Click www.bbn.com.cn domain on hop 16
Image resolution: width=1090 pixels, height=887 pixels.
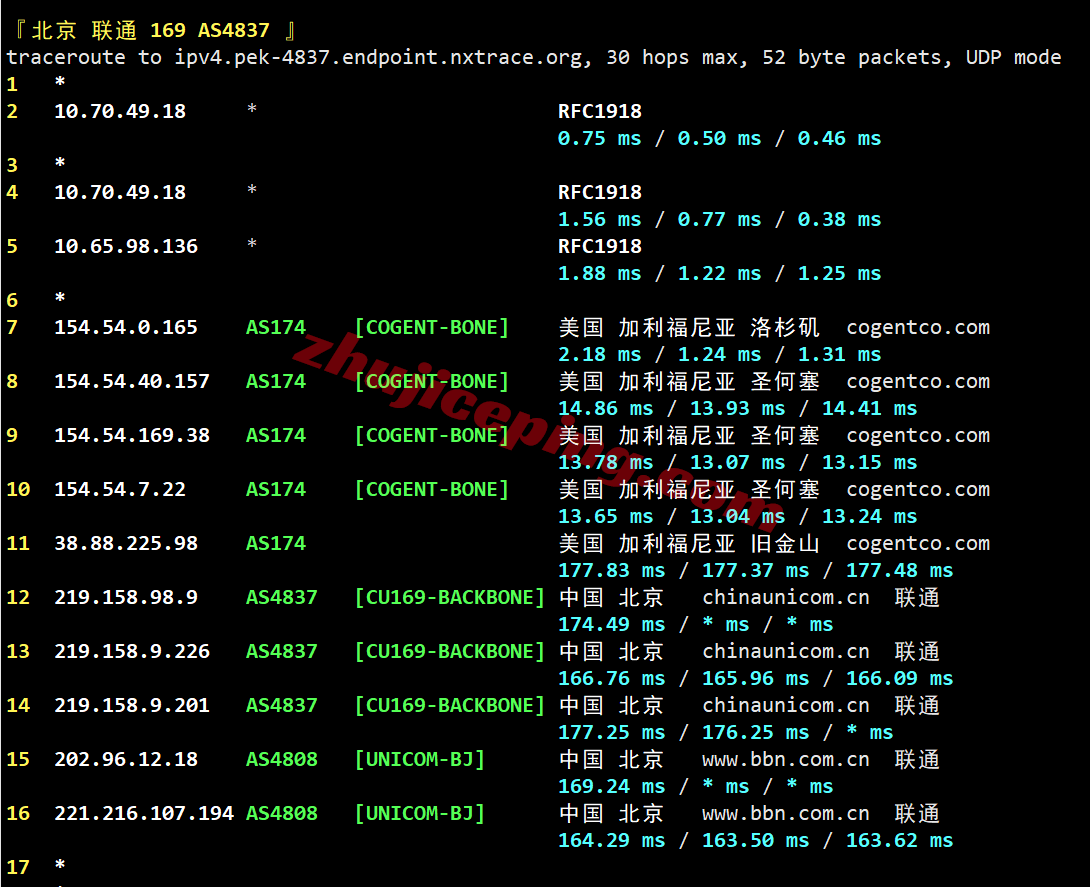click(785, 813)
